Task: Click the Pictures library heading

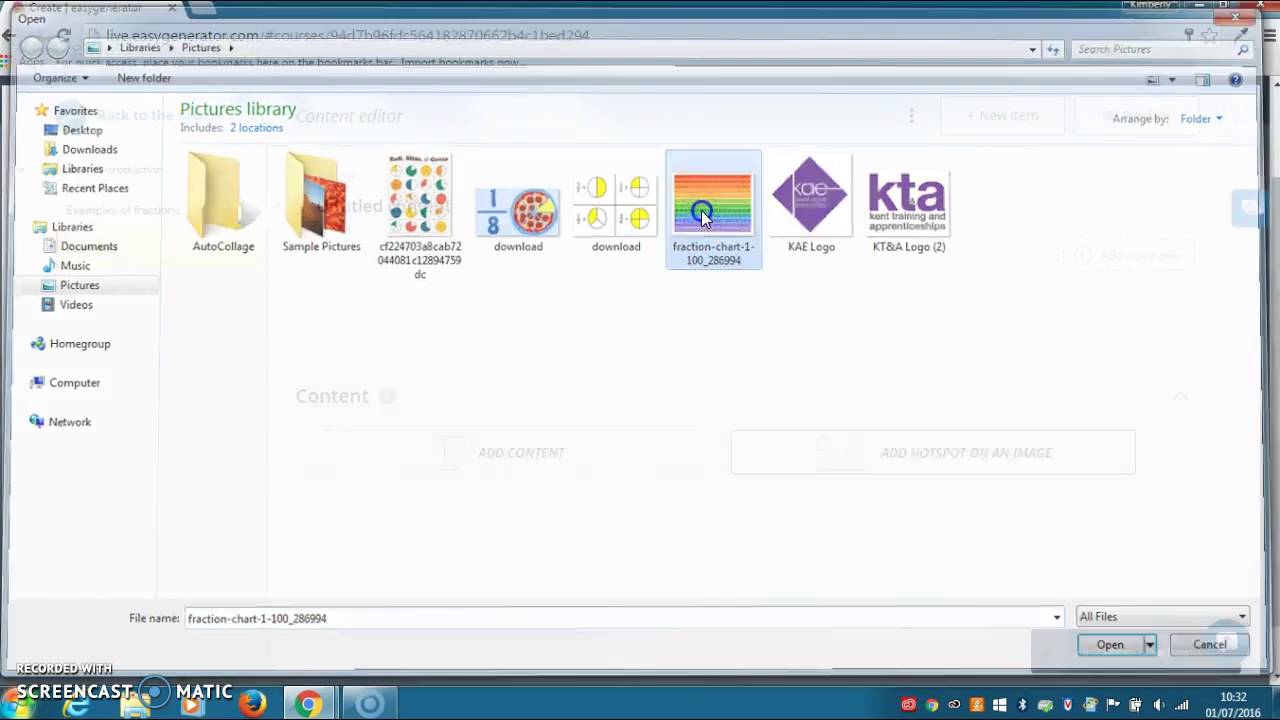Action: click(238, 109)
